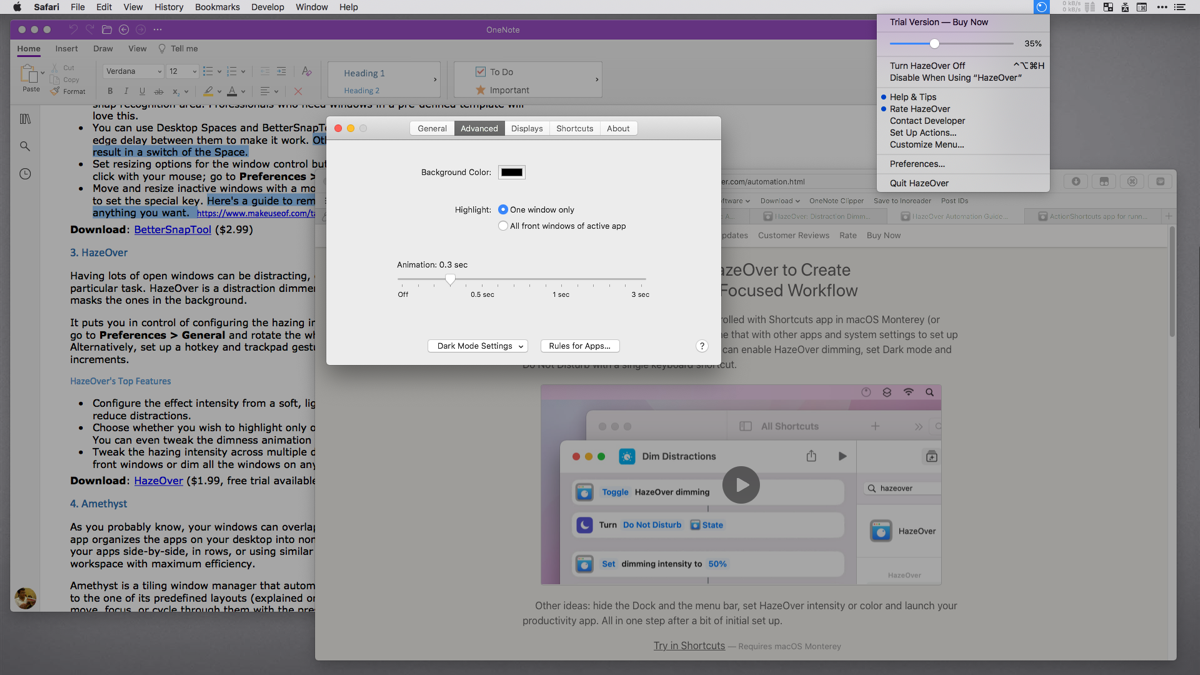Click the Rules for Apps... button

(x=580, y=346)
